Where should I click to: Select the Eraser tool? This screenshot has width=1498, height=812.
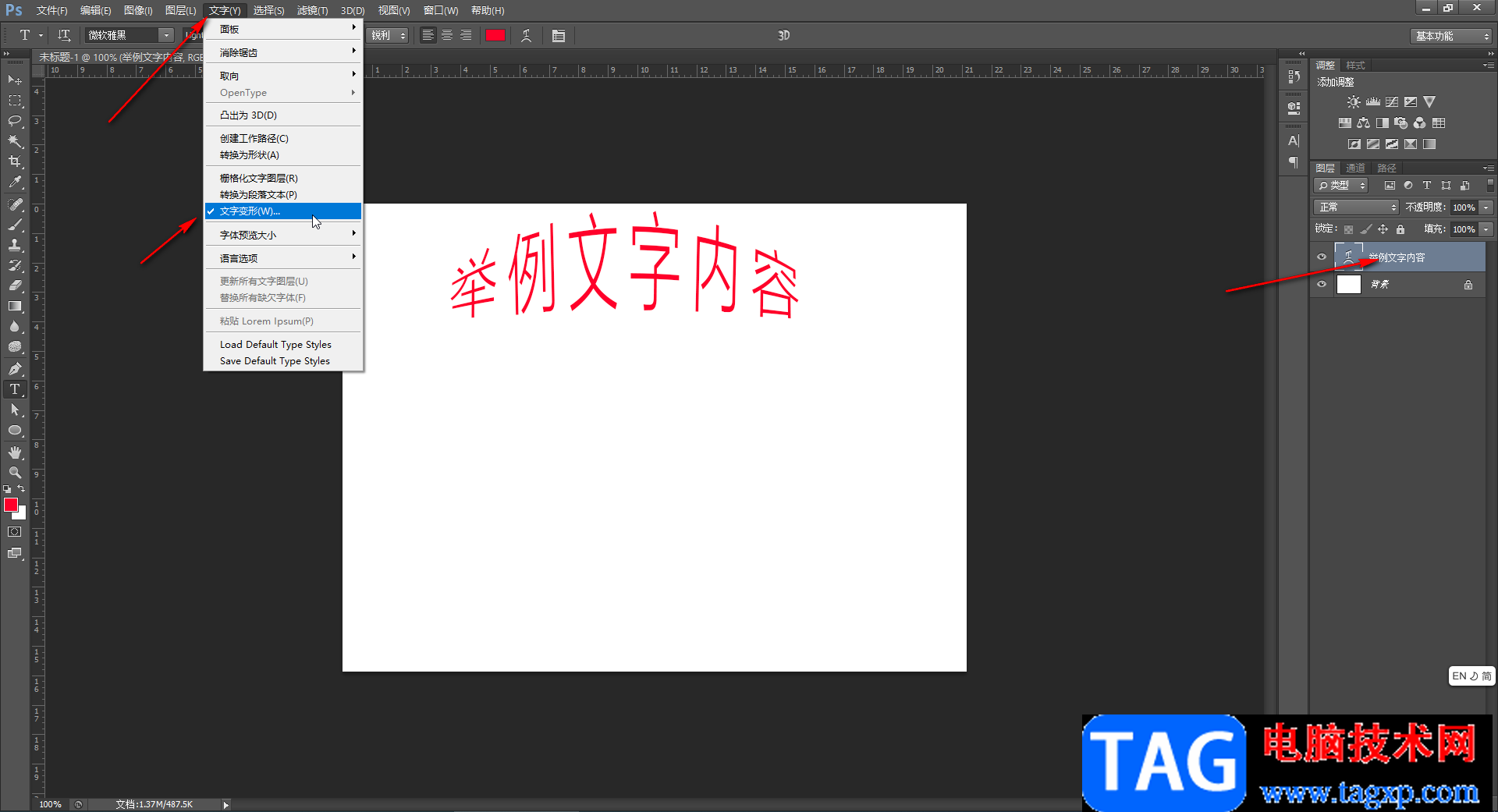click(x=15, y=285)
